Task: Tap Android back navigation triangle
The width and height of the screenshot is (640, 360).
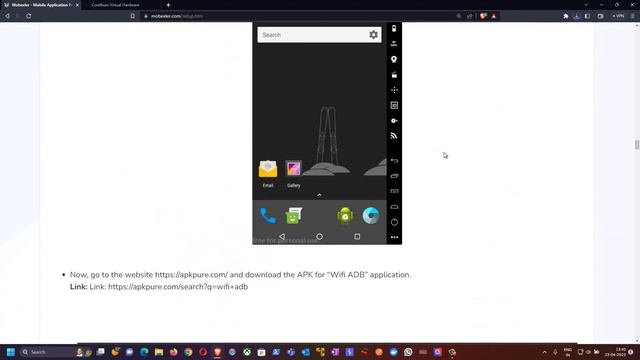Action: pos(282,236)
